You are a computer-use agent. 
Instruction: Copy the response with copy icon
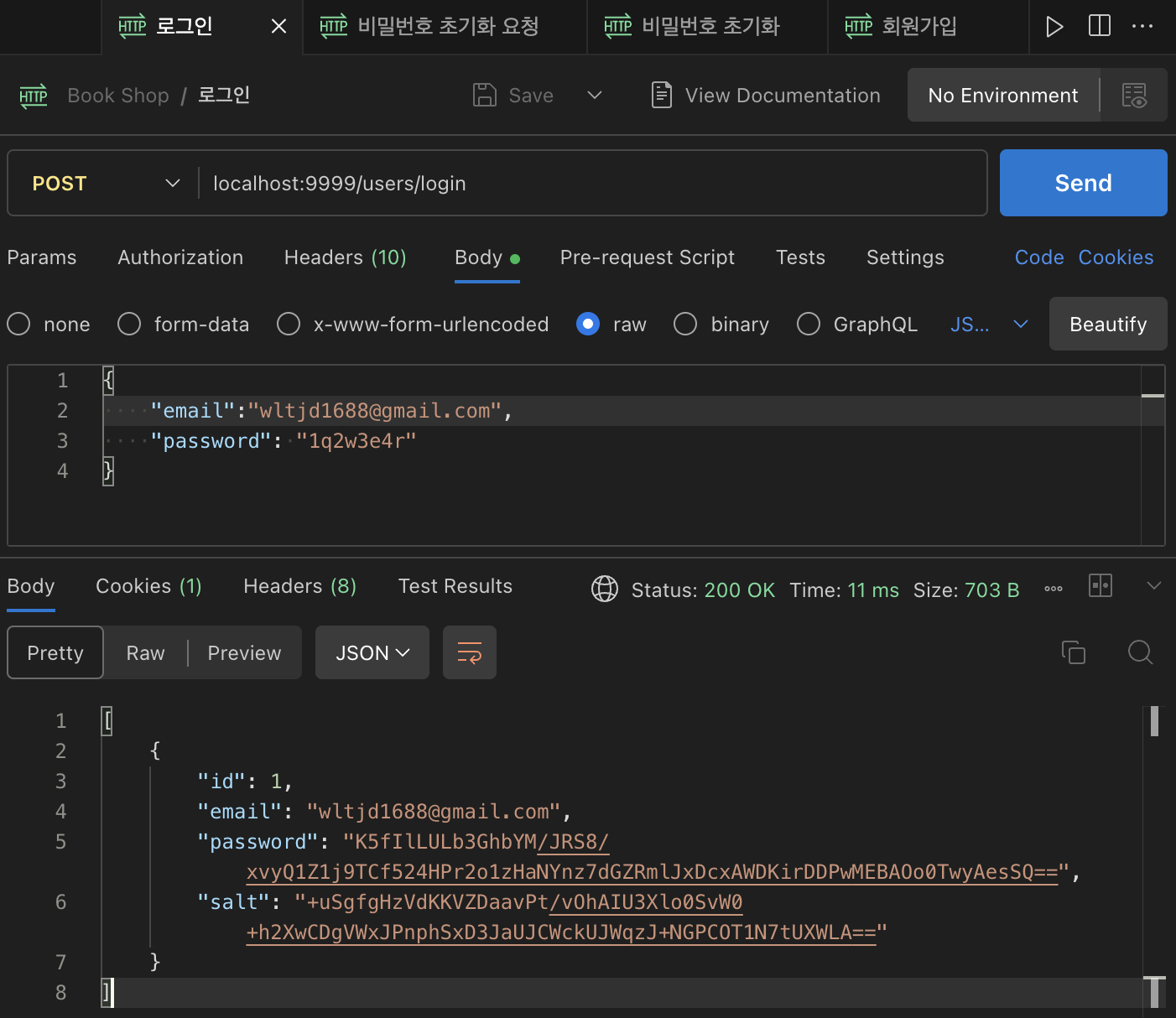(1074, 652)
